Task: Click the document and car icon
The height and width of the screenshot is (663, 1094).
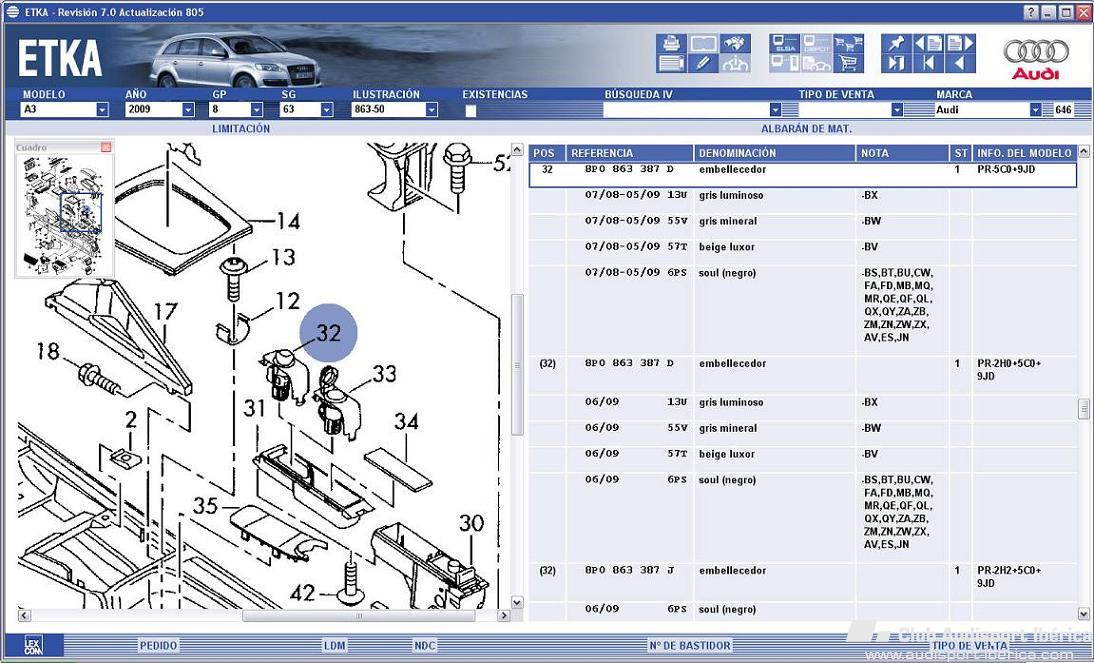Action: [816, 64]
